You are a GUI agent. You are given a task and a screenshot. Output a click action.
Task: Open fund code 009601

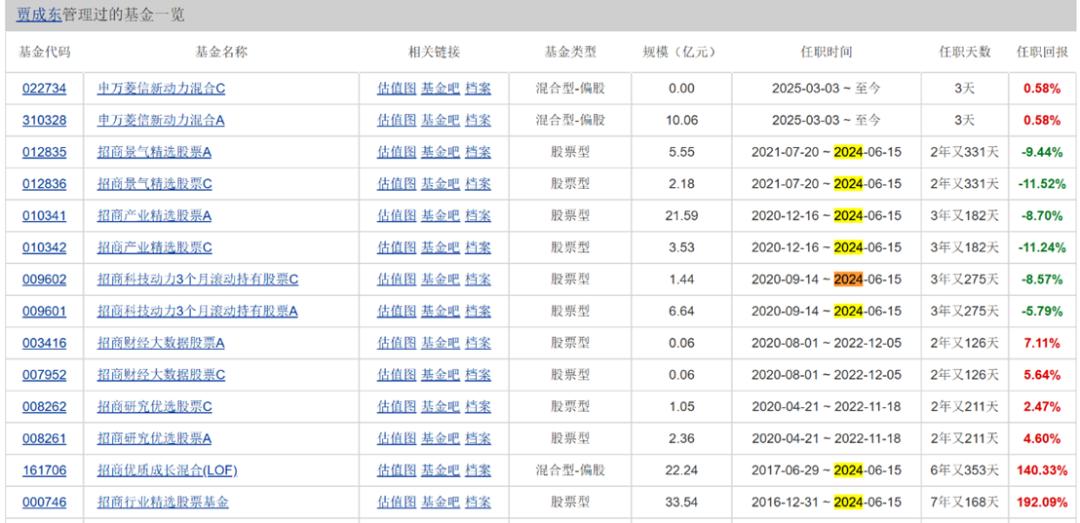coord(44,311)
